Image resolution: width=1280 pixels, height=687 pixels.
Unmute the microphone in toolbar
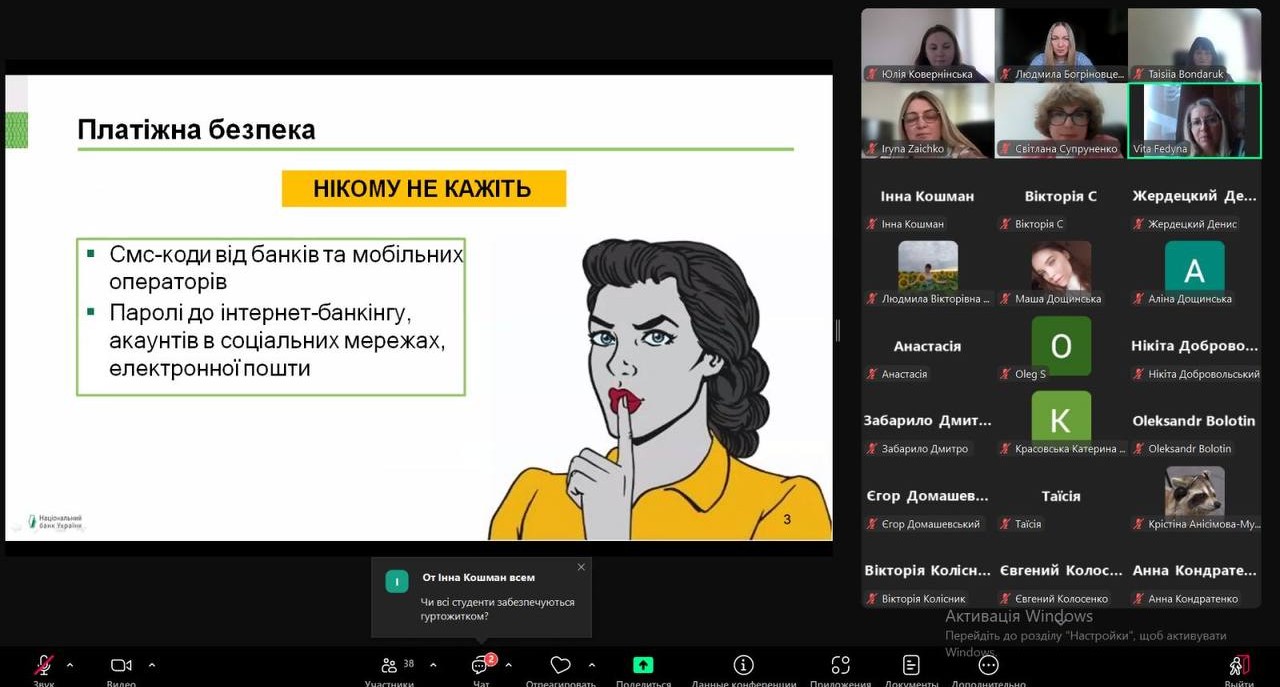[x=43, y=666]
